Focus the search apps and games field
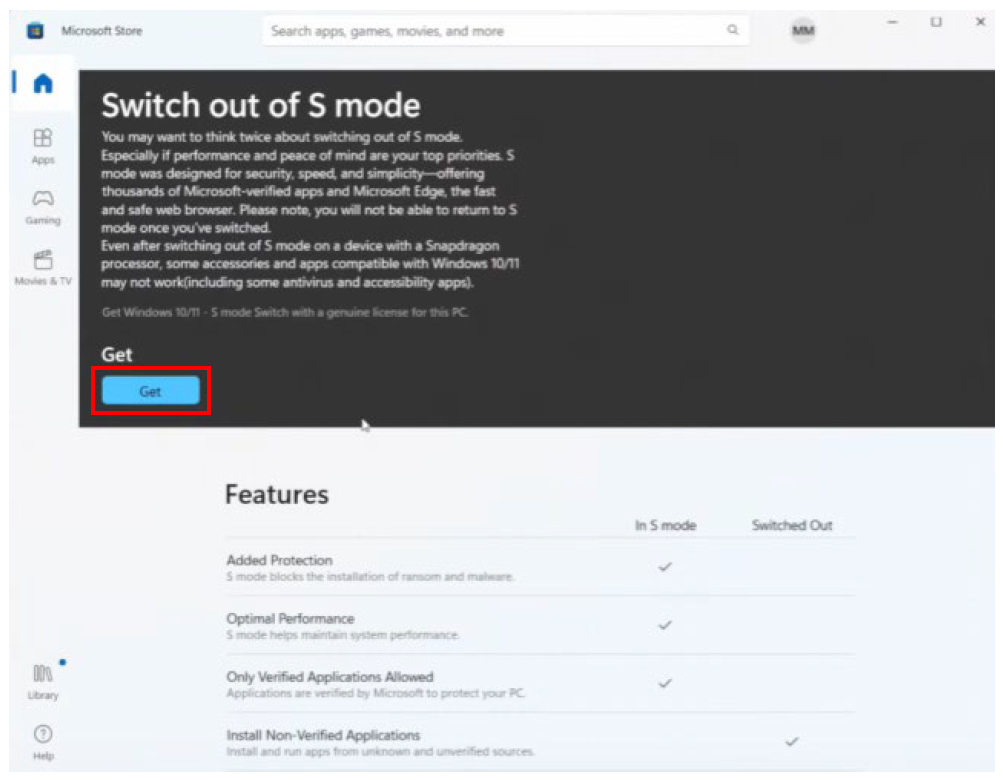Viewport: 1003px width, 780px height. click(490, 31)
